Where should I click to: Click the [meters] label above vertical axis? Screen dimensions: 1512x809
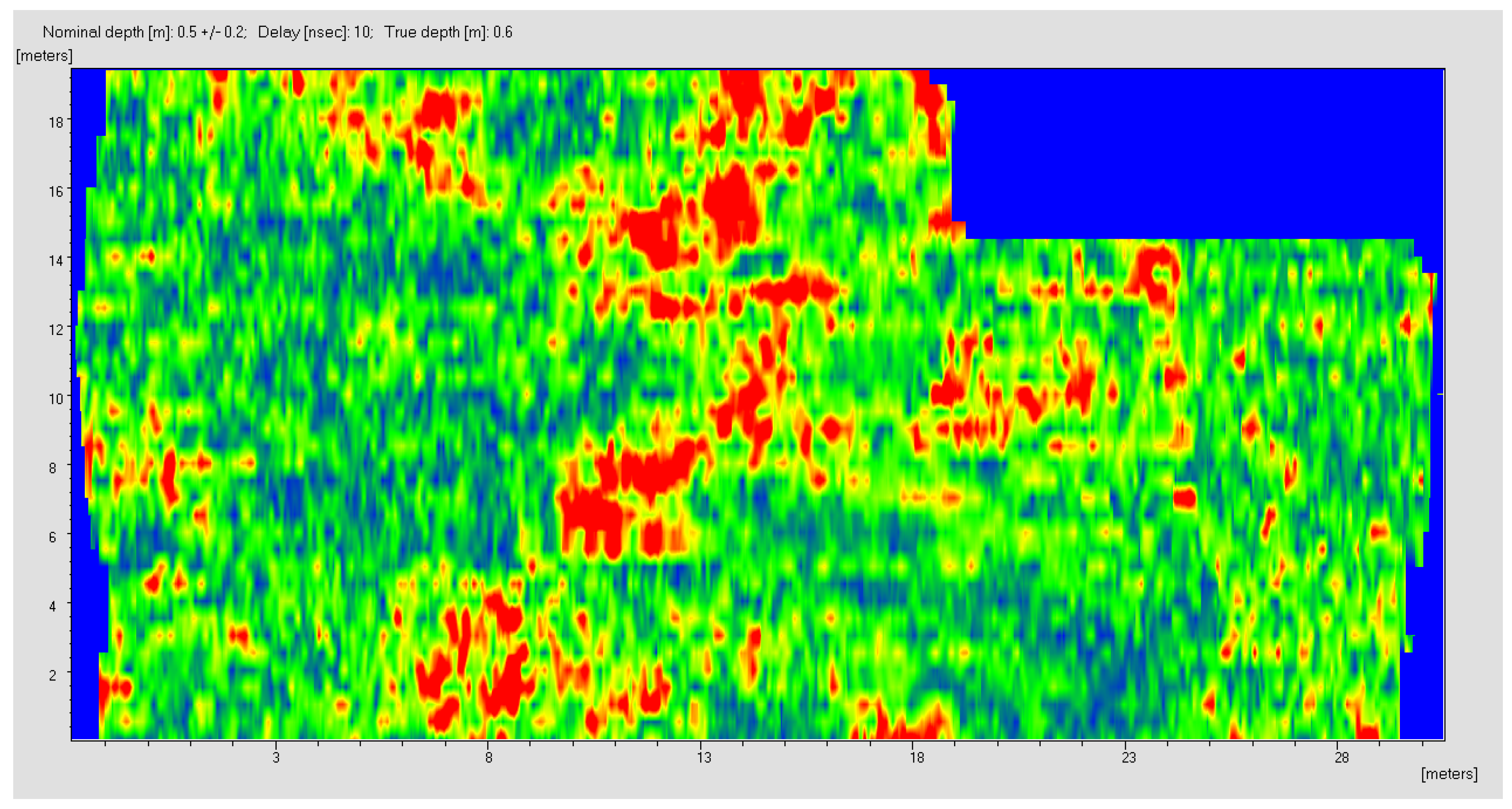[44, 56]
